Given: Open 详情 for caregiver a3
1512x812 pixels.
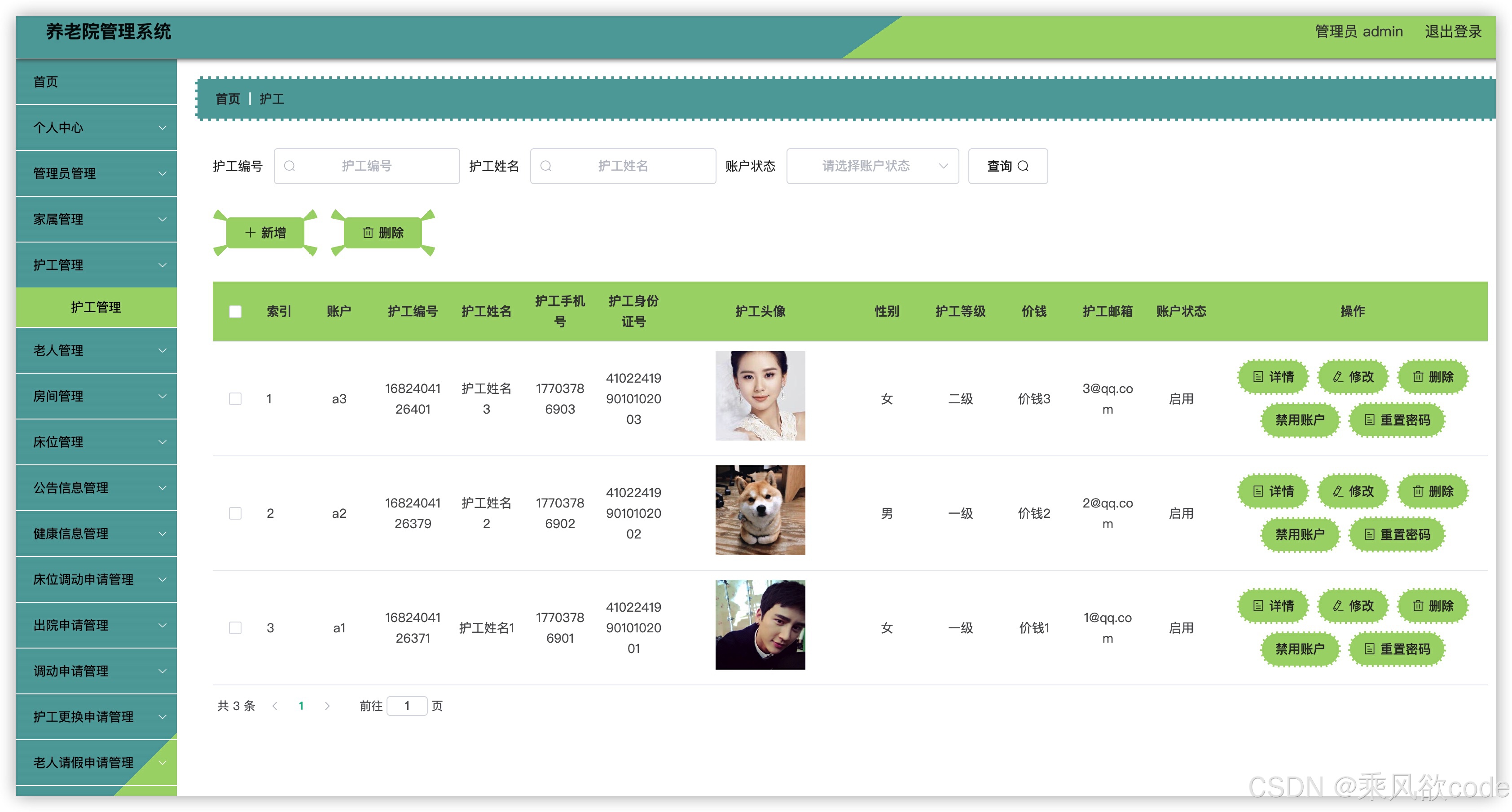Looking at the screenshot, I should pos(1273,376).
